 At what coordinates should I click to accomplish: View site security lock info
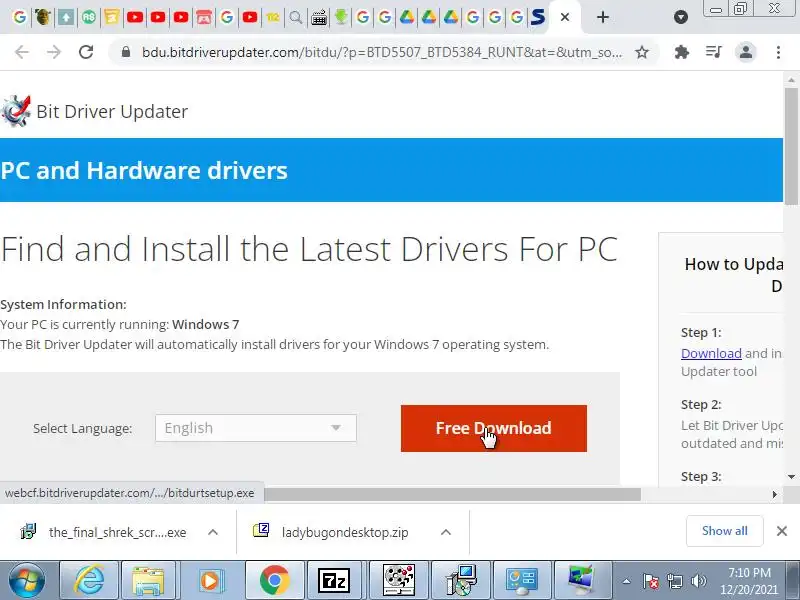point(126,52)
